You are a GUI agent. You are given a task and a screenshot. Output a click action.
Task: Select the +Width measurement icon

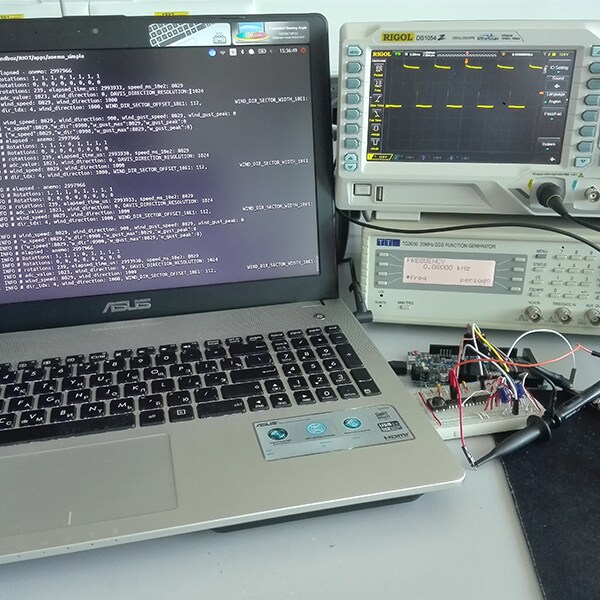[376, 129]
